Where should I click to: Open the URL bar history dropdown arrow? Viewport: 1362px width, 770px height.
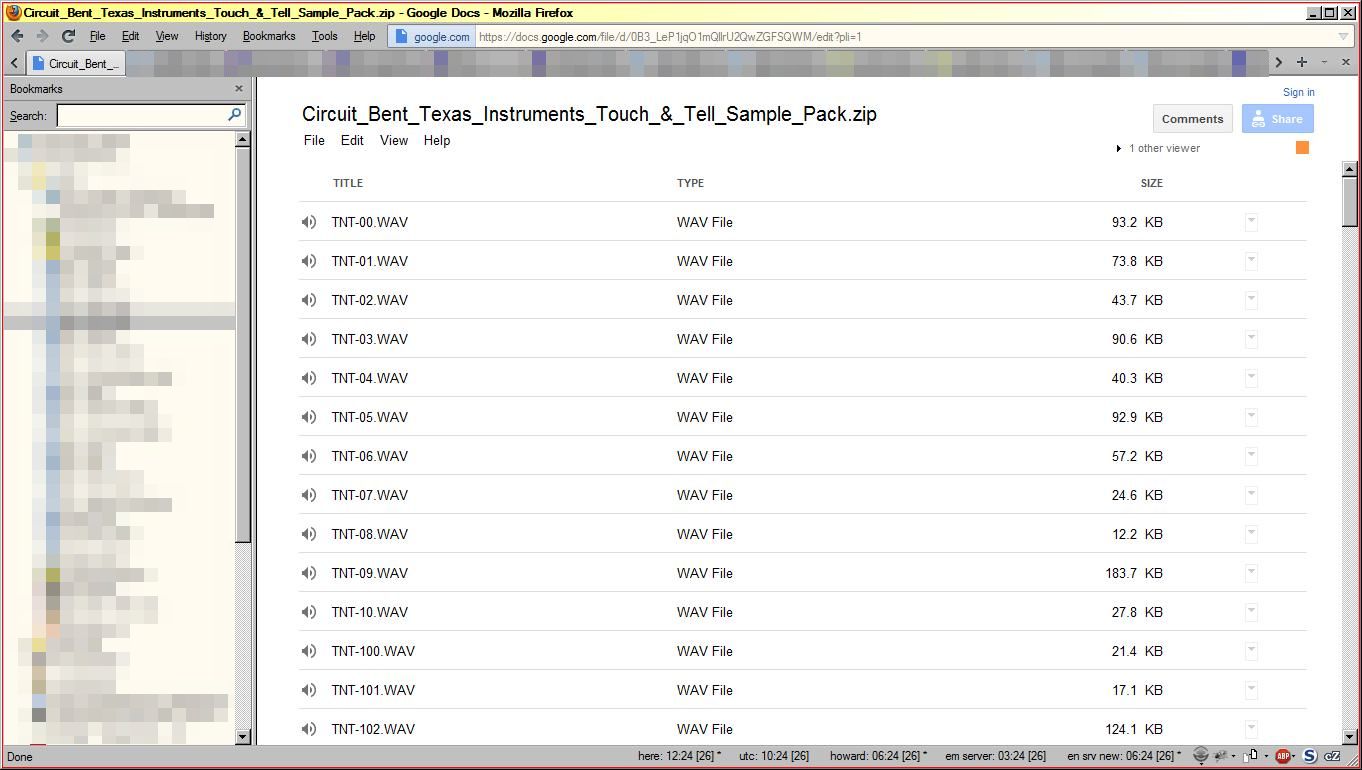coord(1343,37)
